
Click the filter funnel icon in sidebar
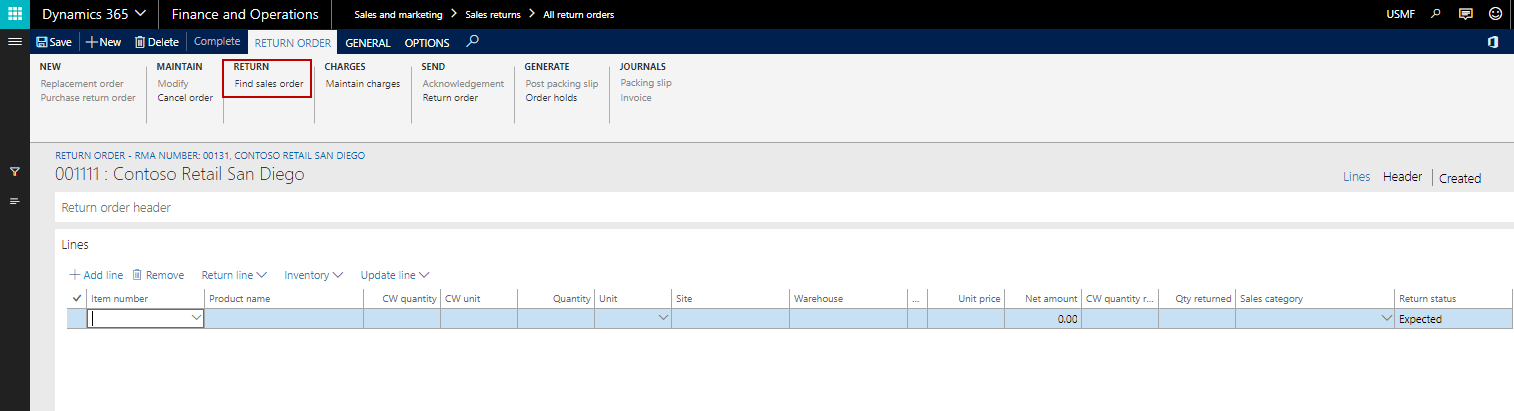pos(15,172)
